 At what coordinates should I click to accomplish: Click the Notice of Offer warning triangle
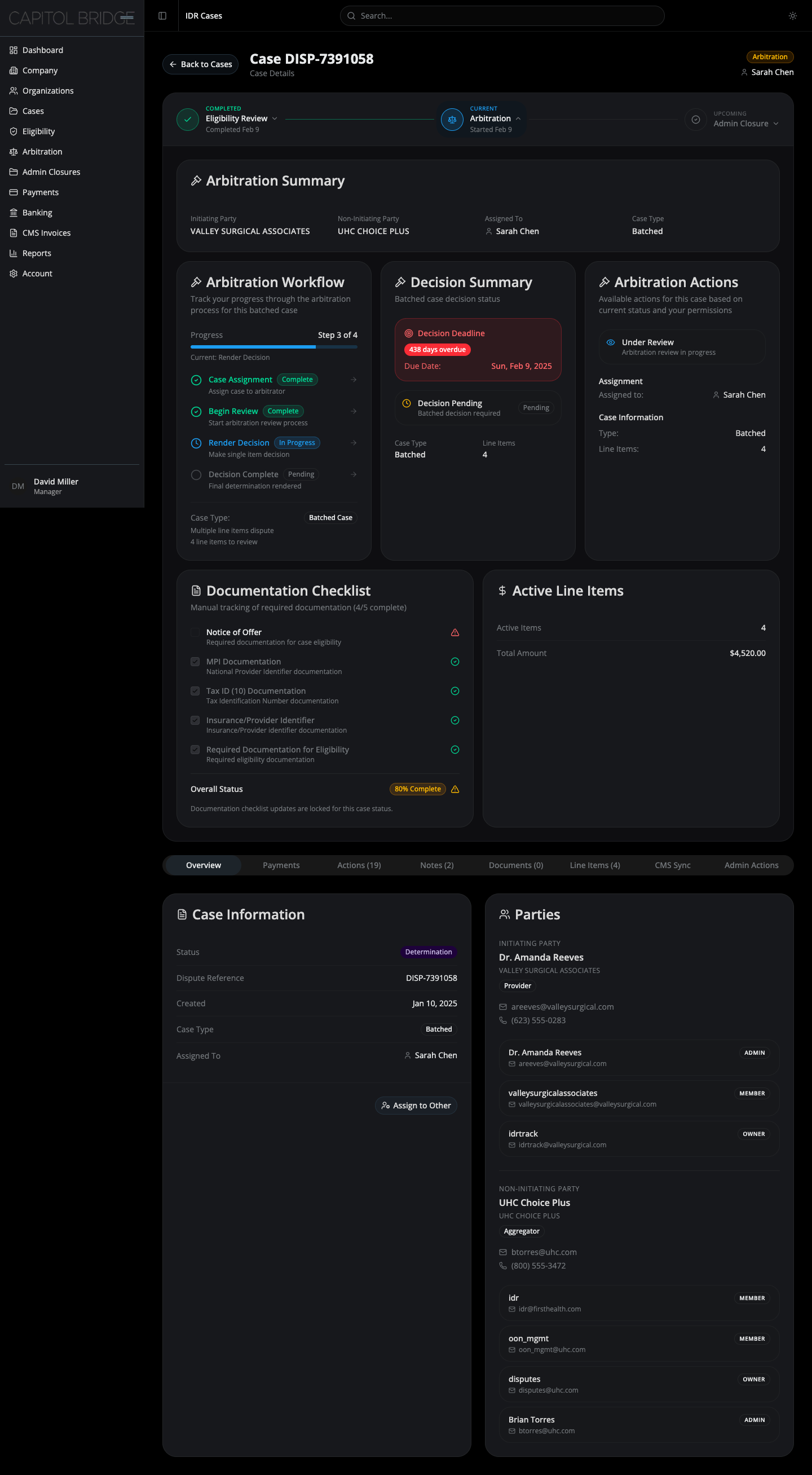[x=455, y=633]
